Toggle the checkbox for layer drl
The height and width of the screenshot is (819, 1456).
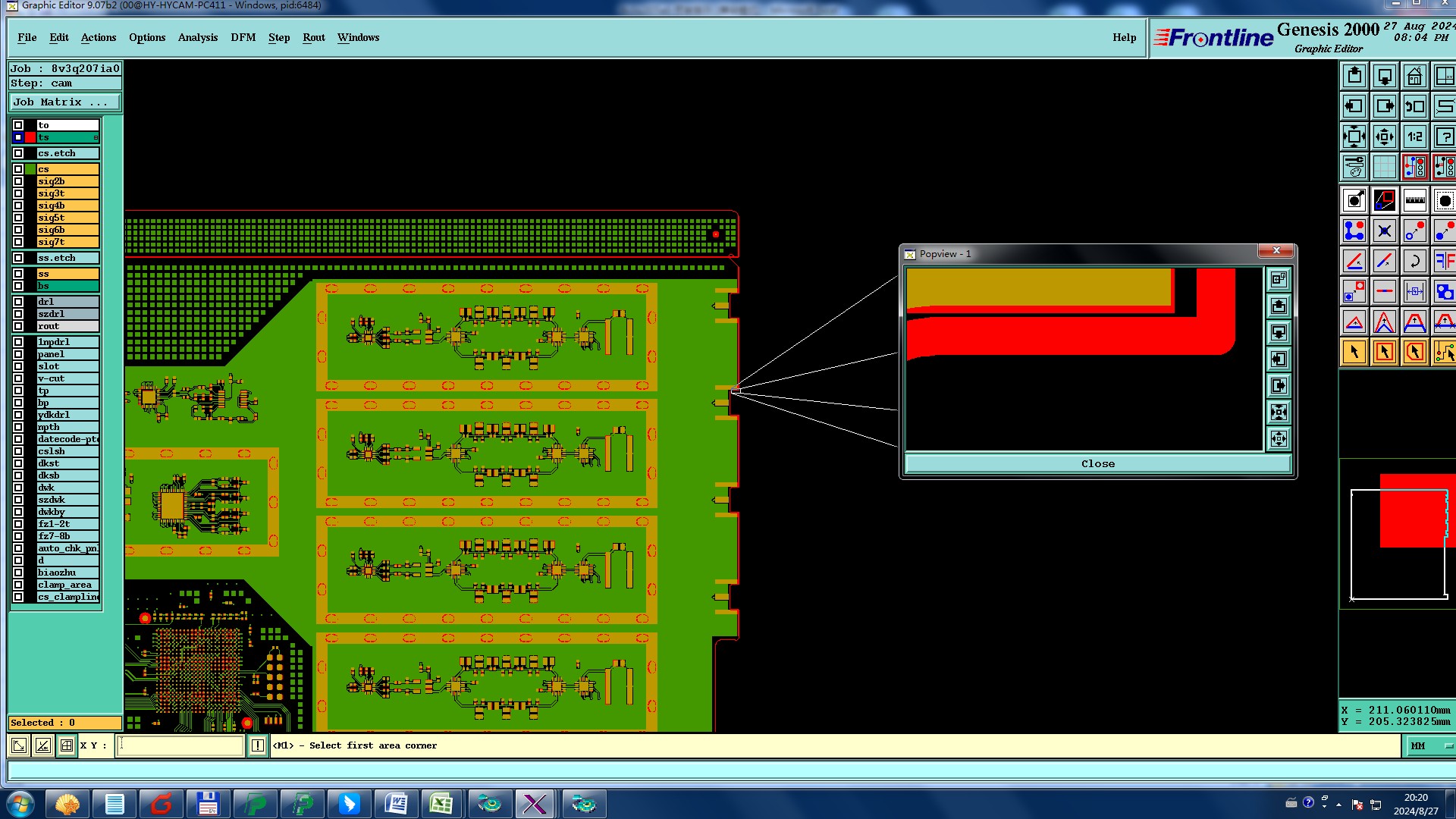pyautogui.click(x=18, y=302)
